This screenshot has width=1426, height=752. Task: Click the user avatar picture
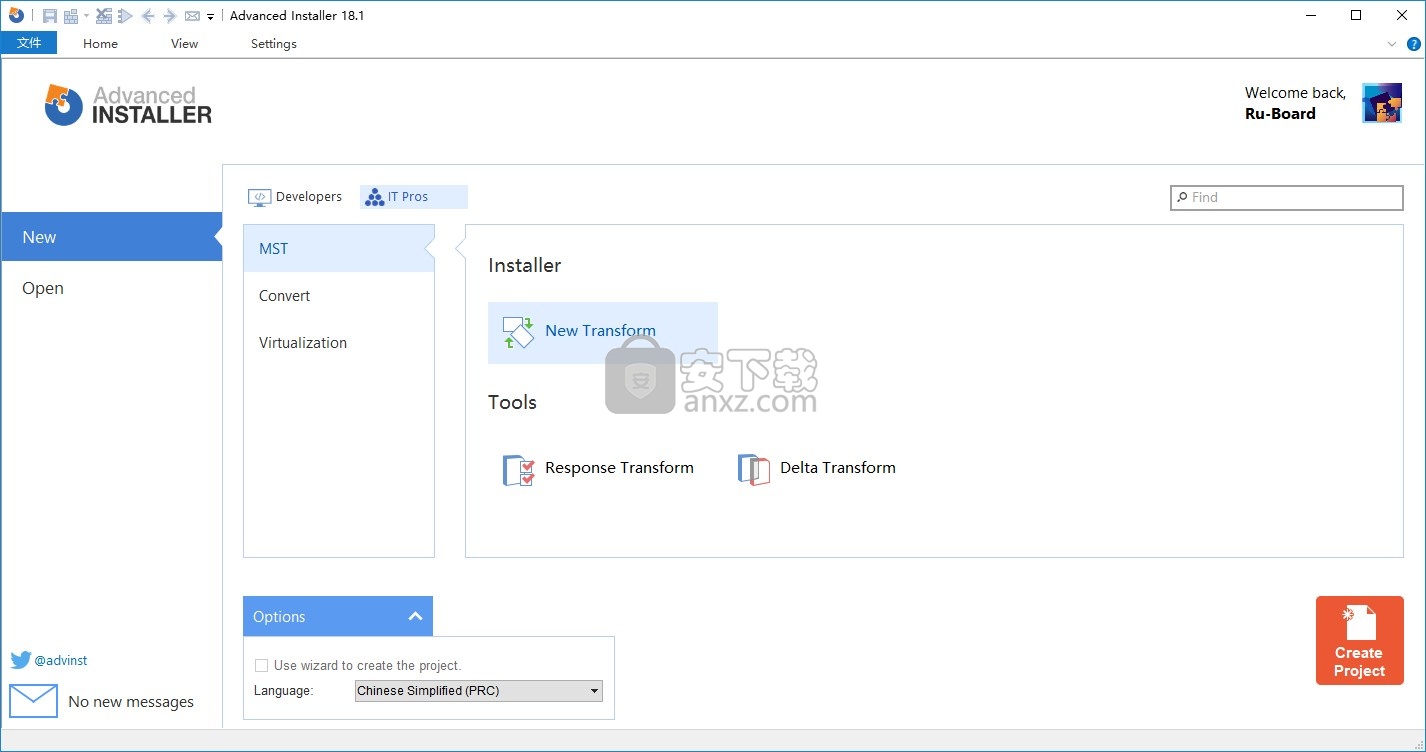coord(1382,103)
